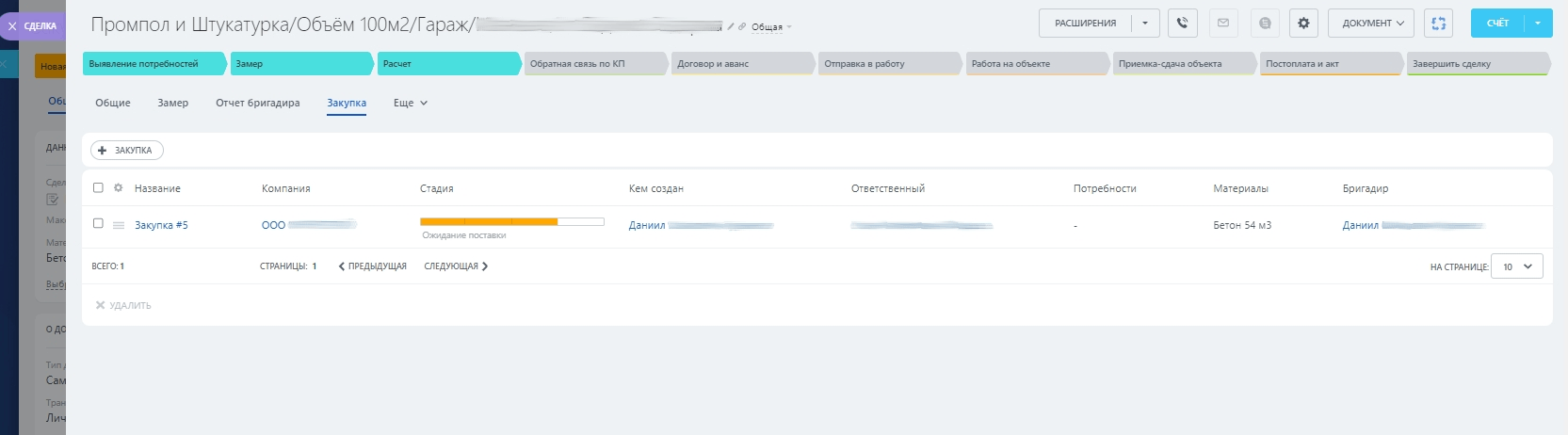Click the blue sync arrows icon

tap(1438, 24)
